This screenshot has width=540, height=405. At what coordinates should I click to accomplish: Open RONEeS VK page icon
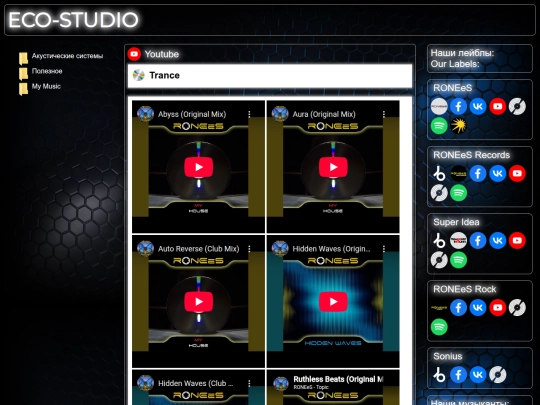pyautogui.click(x=478, y=106)
